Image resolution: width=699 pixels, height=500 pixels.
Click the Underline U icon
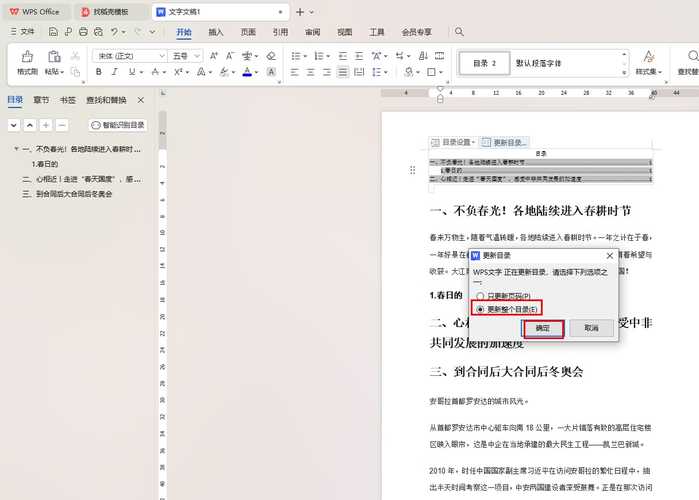click(x=132, y=72)
